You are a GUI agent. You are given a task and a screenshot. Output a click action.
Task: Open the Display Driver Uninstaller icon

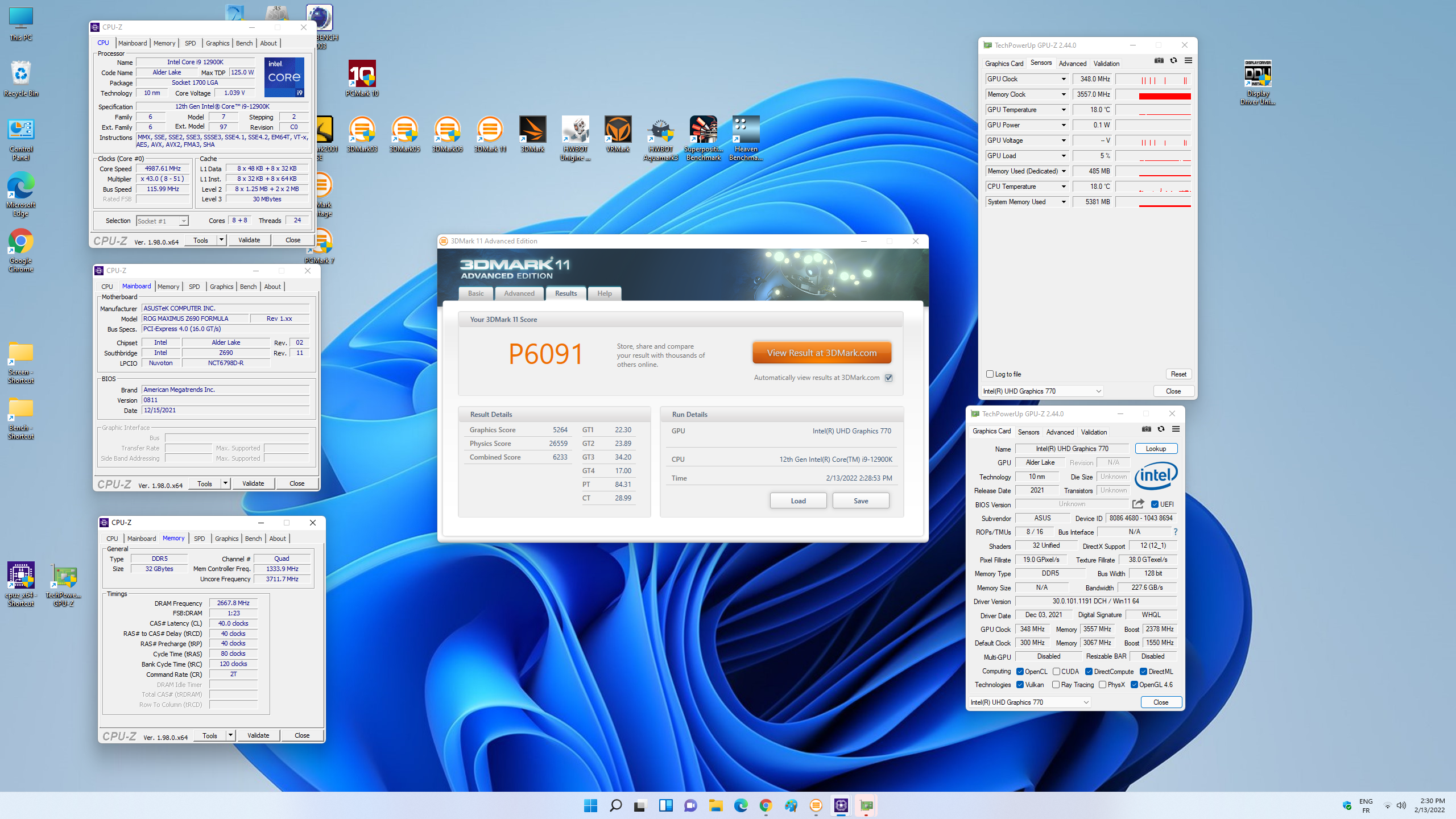coord(1258,83)
